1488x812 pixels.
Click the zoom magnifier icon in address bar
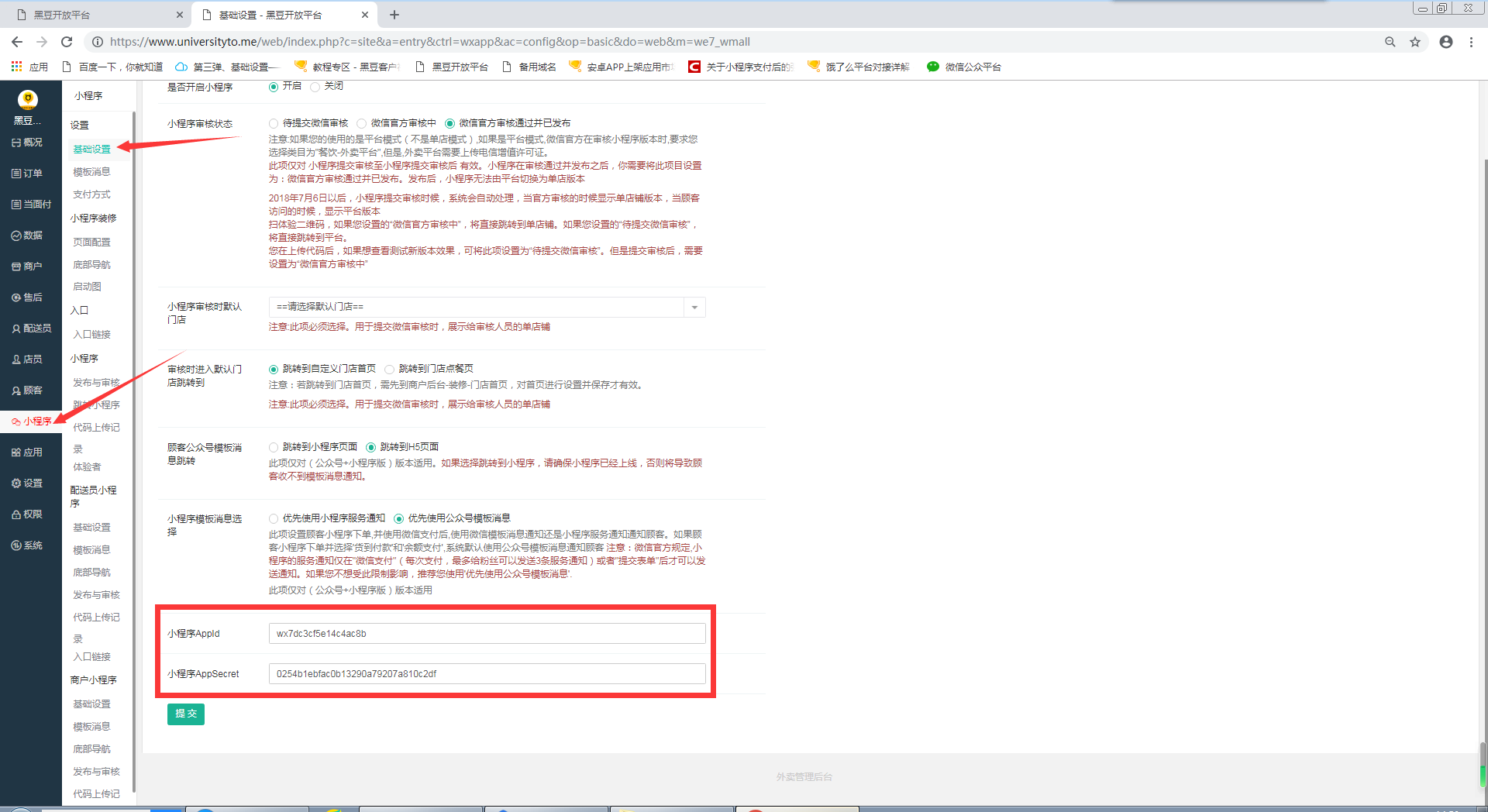click(x=1390, y=42)
